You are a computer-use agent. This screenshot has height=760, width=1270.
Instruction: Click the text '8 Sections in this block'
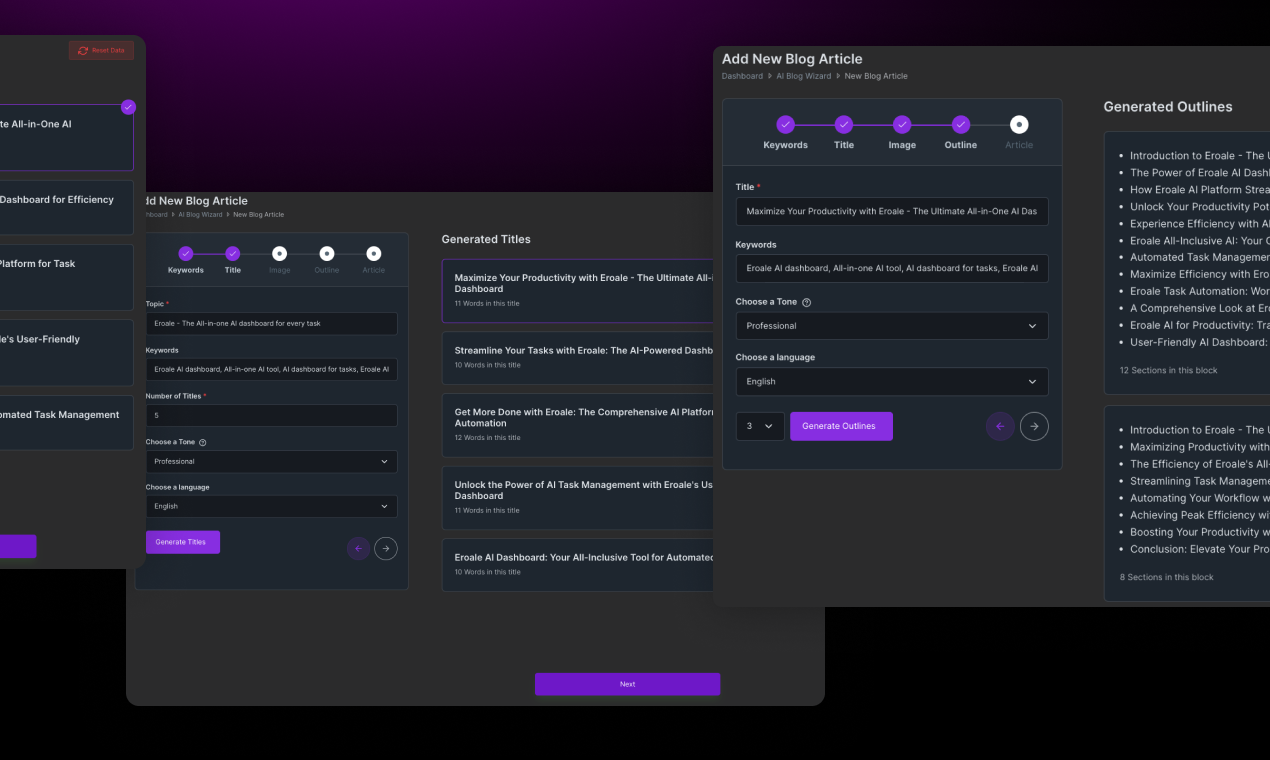[x=1167, y=578]
